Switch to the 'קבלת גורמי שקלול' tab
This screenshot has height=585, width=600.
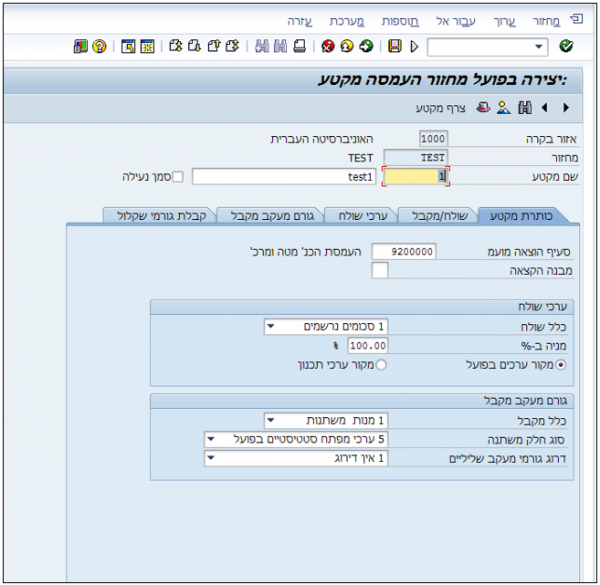[161, 216]
